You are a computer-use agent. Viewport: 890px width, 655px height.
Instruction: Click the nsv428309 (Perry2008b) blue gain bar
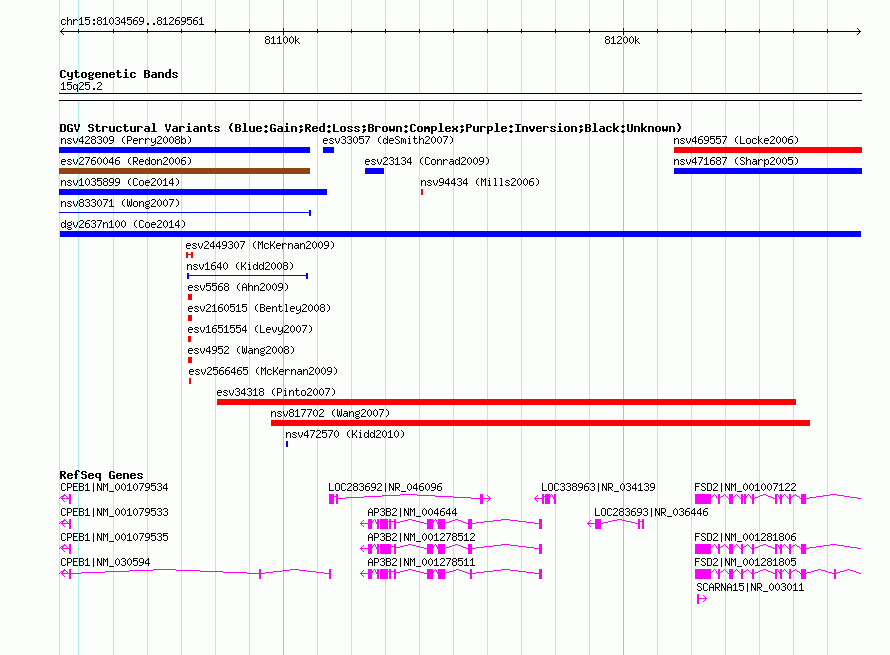(x=184, y=150)
